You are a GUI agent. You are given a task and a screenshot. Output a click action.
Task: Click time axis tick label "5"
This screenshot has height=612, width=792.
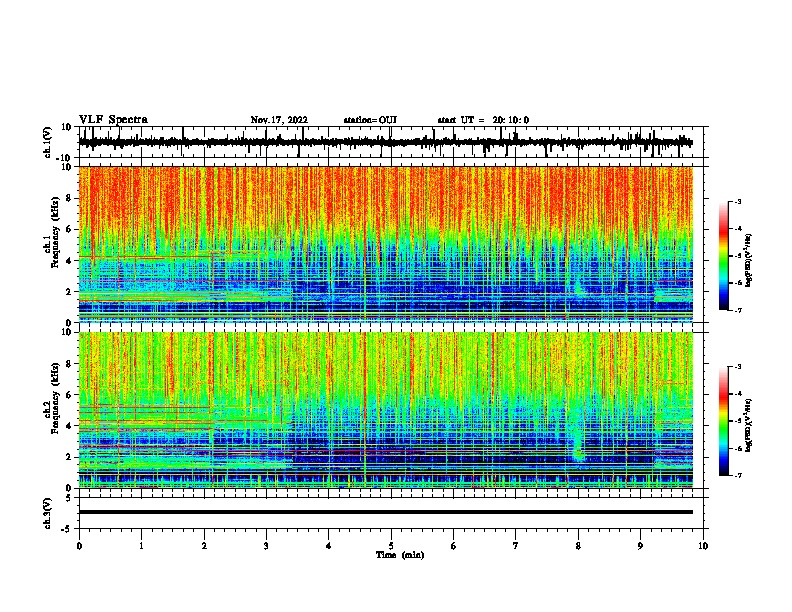[391, 546]
